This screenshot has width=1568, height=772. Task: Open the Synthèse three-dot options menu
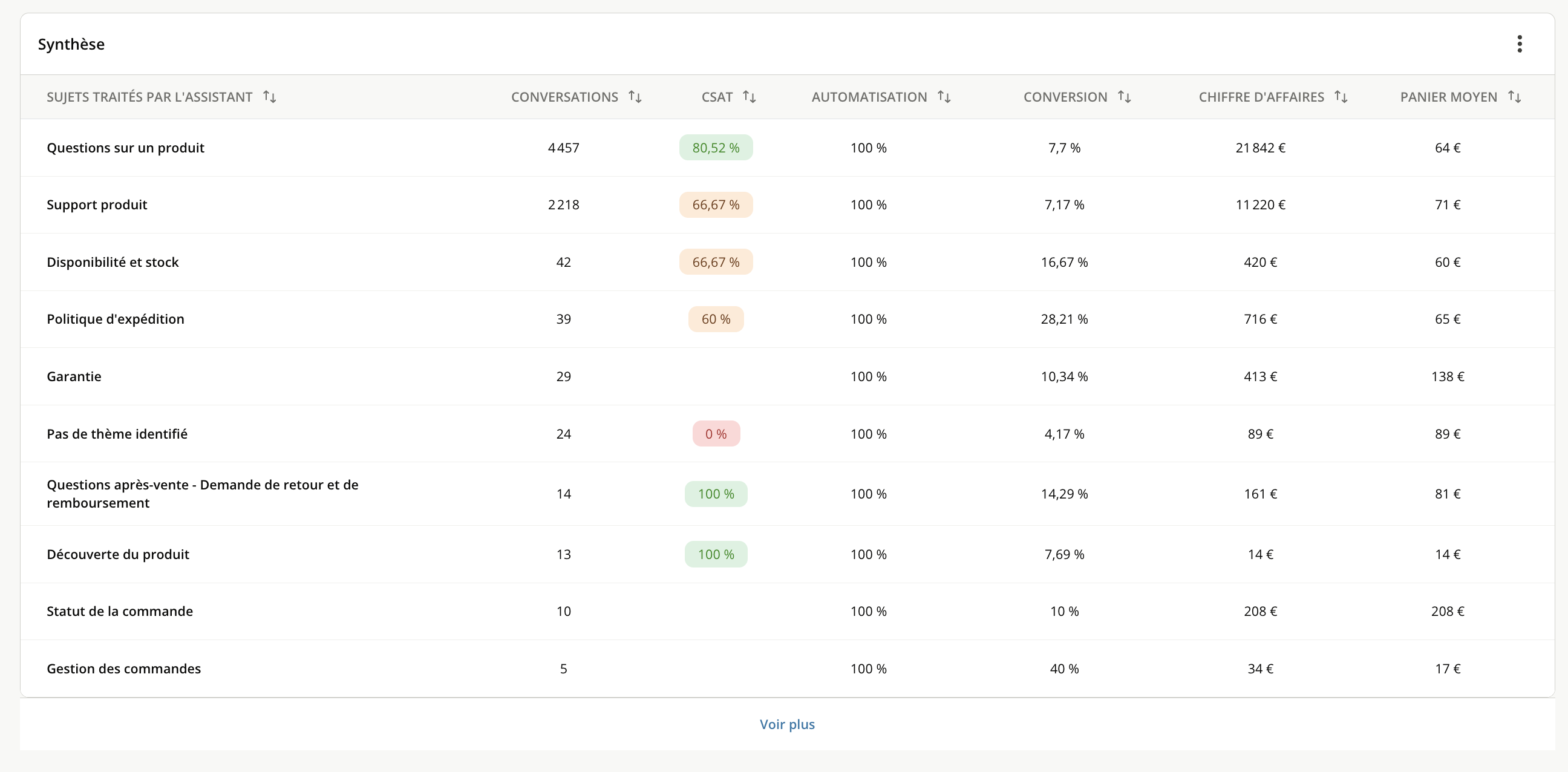click(x=1520, y=44)
